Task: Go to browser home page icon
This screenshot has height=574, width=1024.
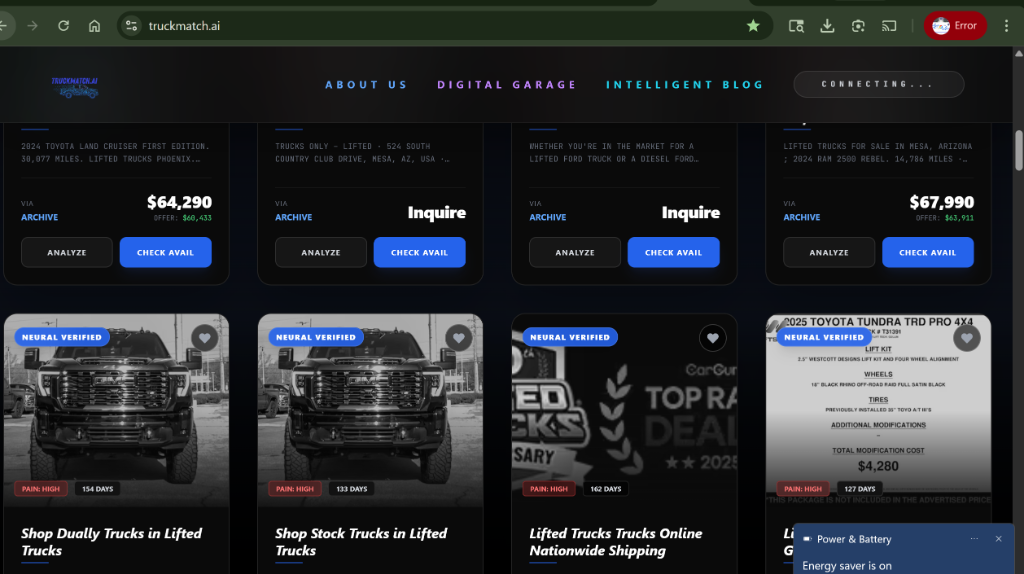Action: [94, 26]
